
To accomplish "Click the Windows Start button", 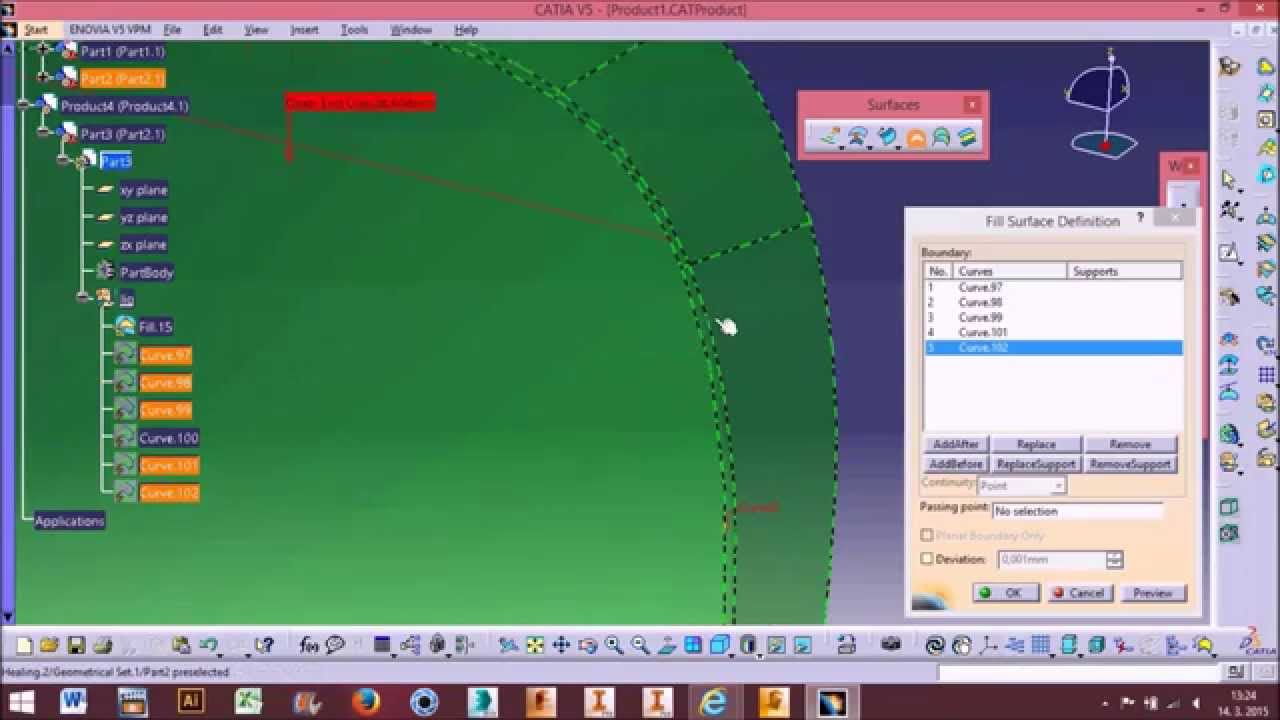I will [21, 702].
